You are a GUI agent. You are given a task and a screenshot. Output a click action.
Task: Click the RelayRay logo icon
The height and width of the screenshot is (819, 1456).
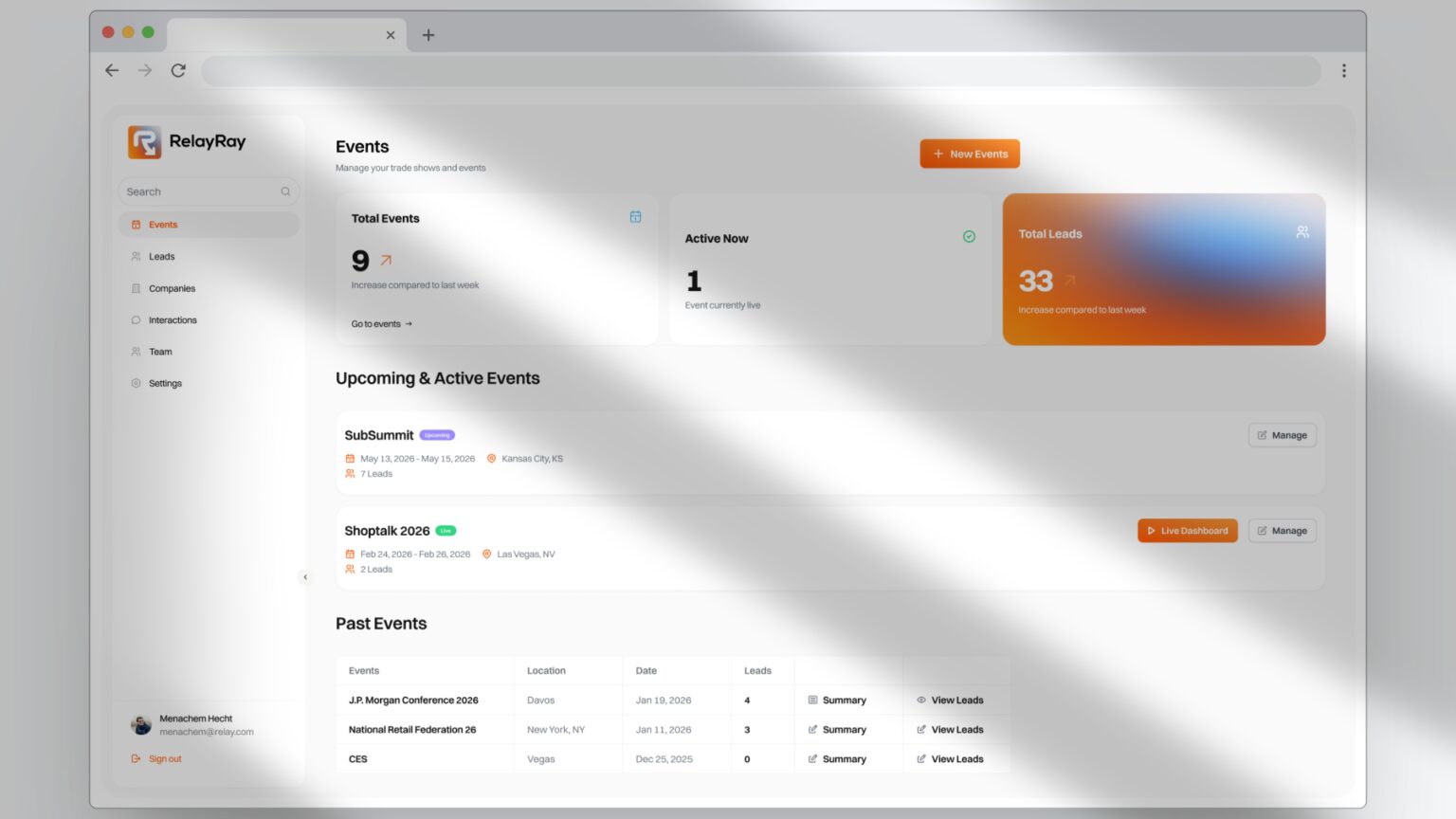[x=145, y=142]
